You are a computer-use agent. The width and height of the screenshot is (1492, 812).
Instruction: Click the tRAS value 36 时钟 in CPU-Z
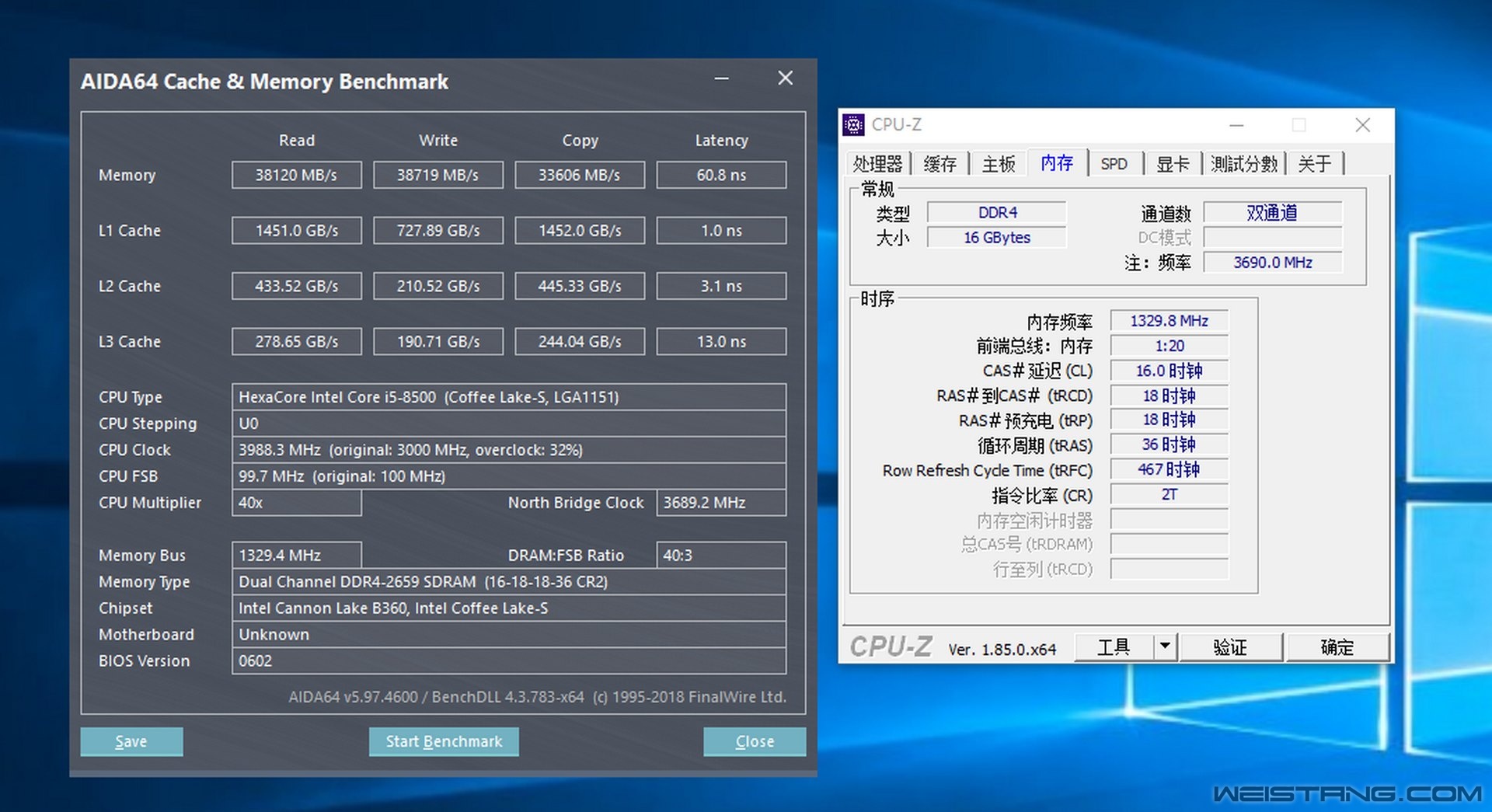1170,444
